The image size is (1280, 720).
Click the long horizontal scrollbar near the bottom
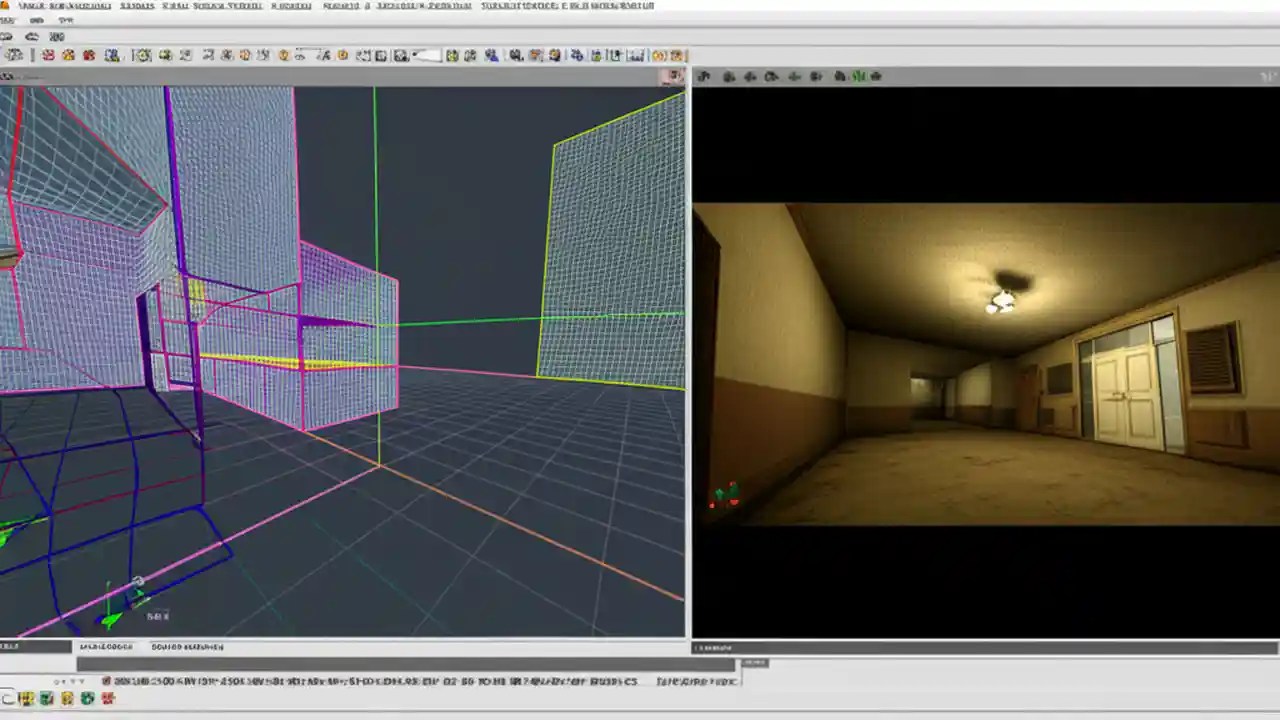click(400, 664)
